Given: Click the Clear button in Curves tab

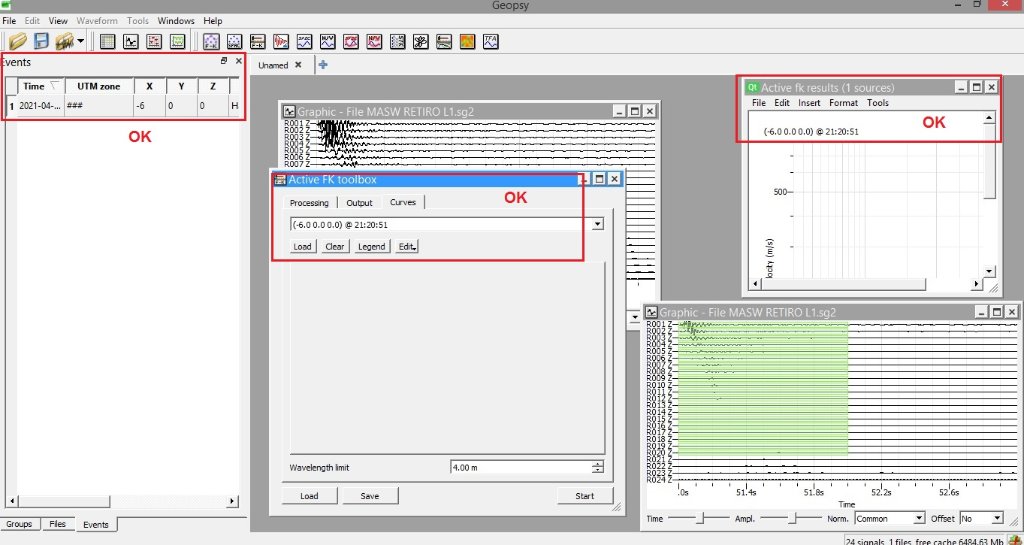Looking at the screenshot, I should (334, 246).
